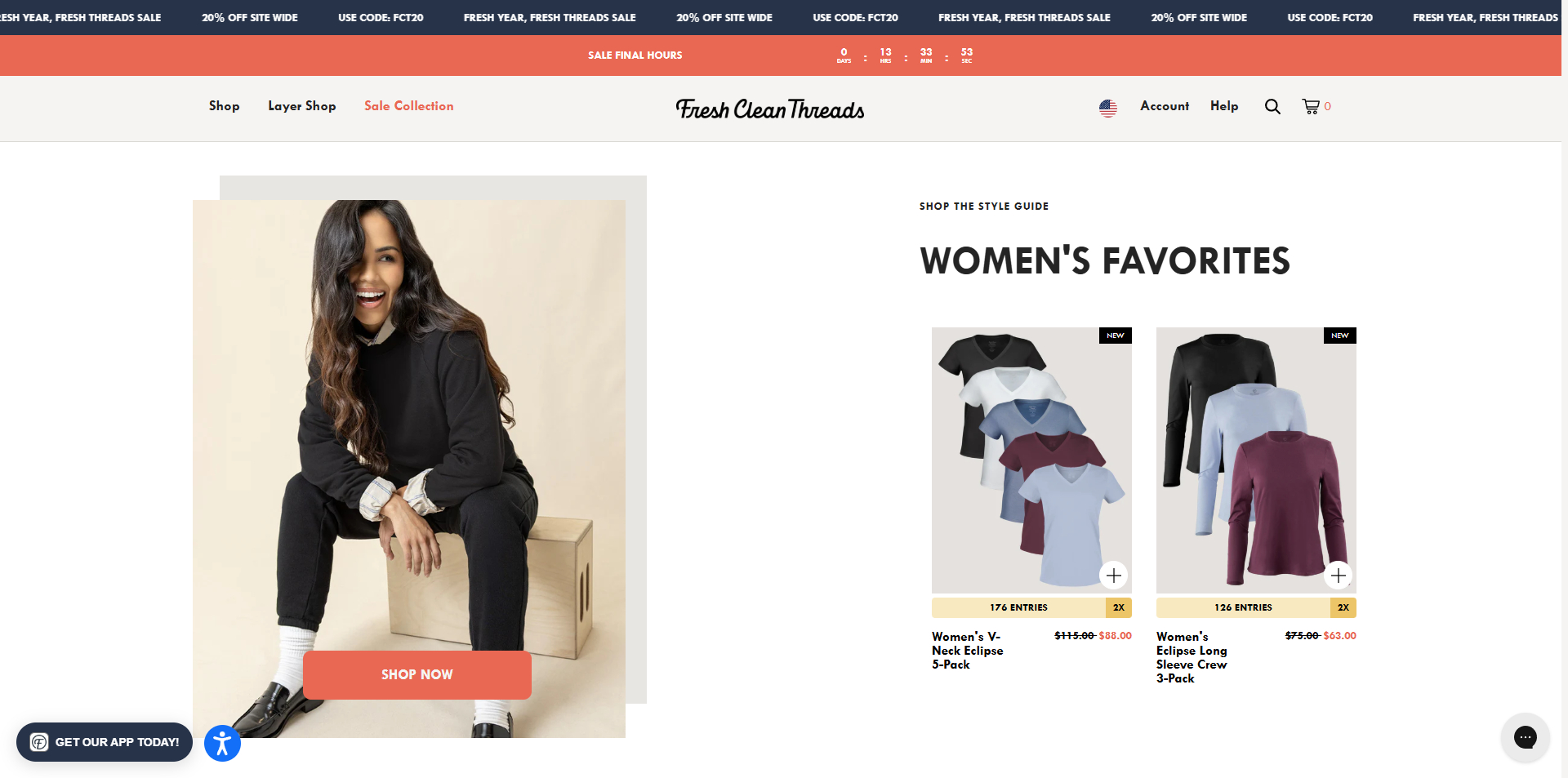Click the Fresh Clean Threads logo
This screenshot has height=778, width=1568.
(770, 109)
